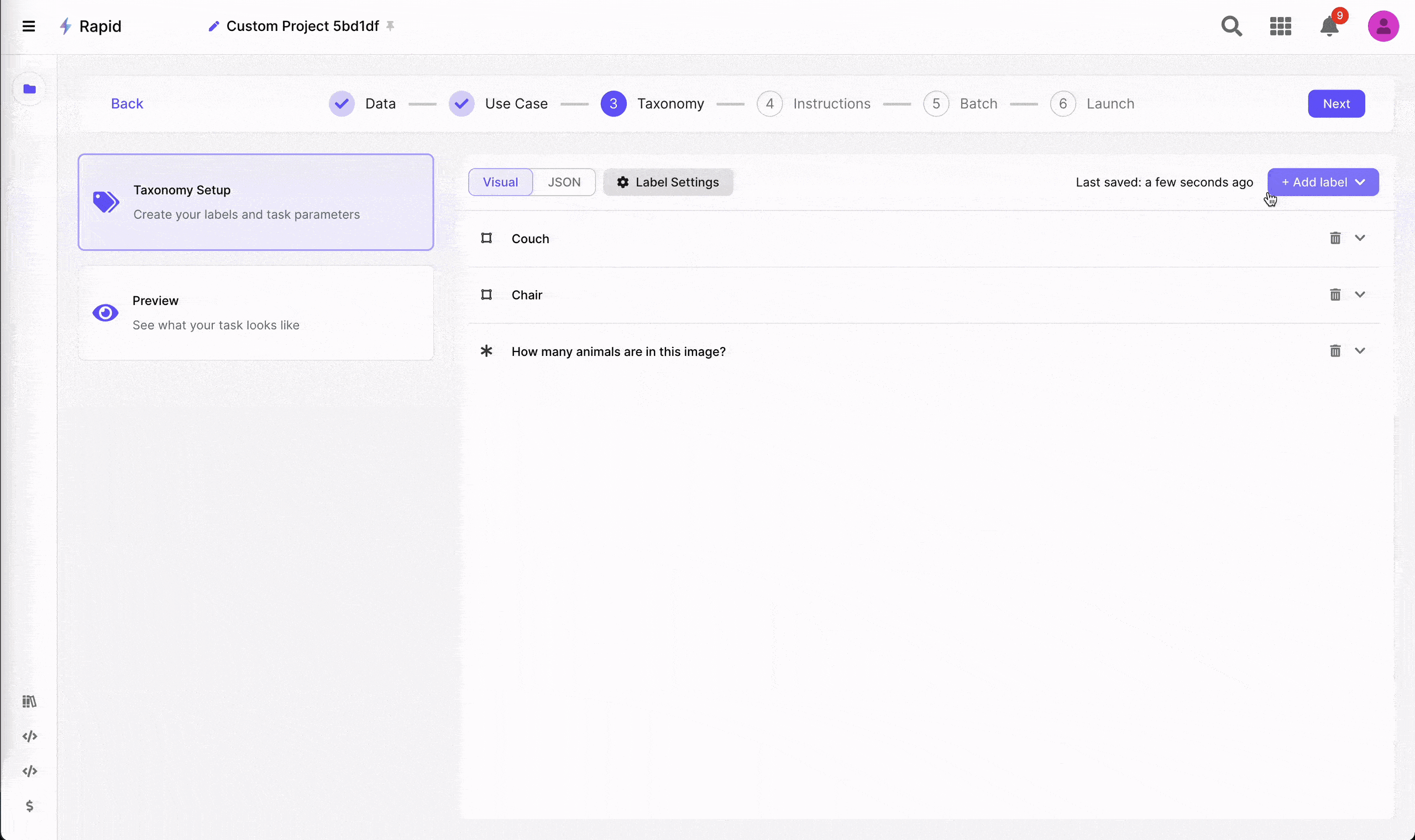The image size is (1415, 840).
Task: Open the hamburger menu in the header
Action: [x=28, y=26]
